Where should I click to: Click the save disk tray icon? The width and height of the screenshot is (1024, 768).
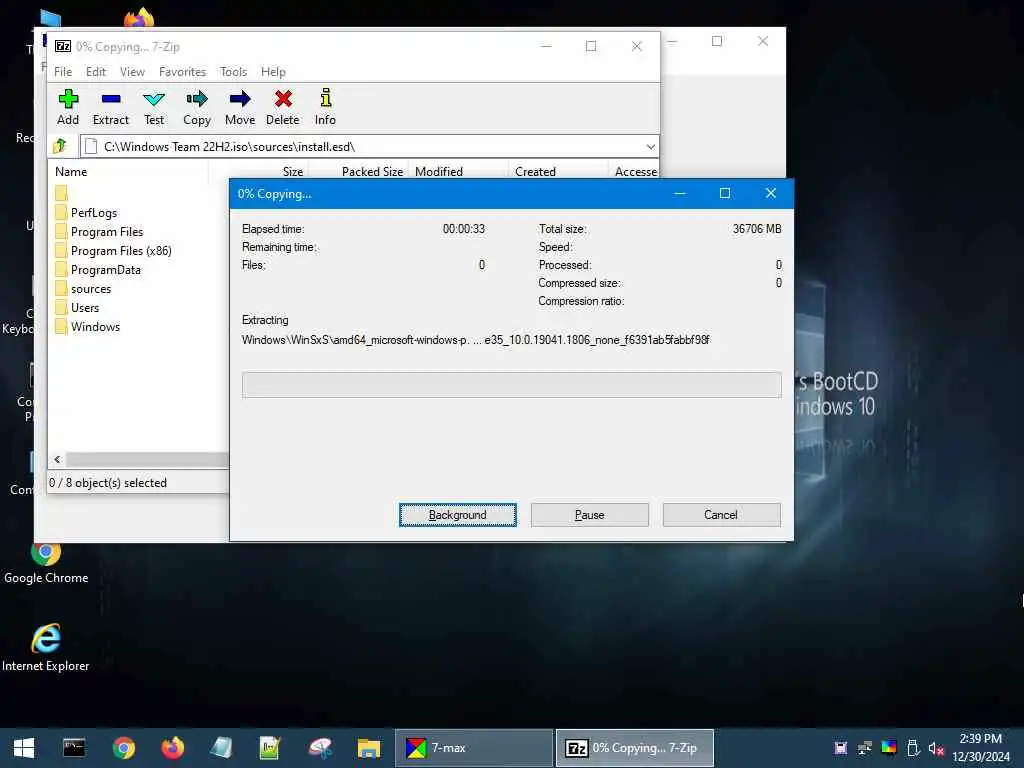pyautogui.click(x=840, y=748)
